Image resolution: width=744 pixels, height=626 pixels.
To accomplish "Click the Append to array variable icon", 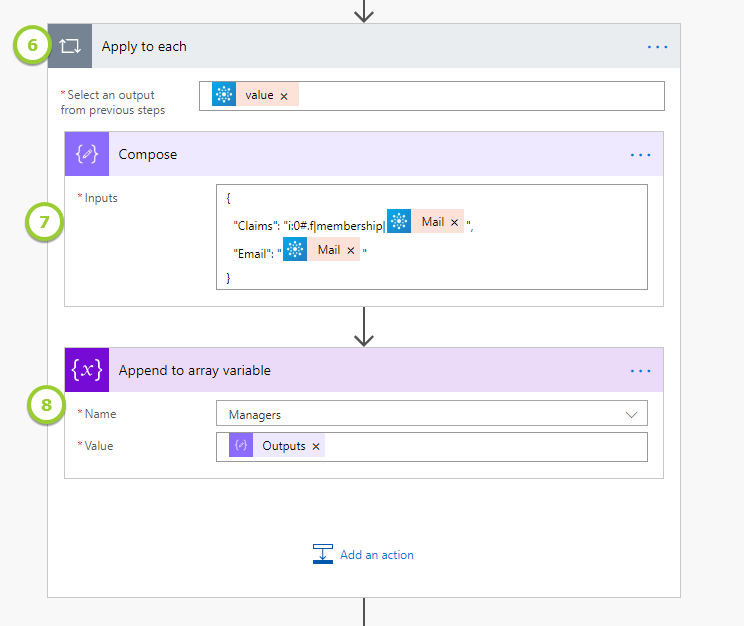I will click(x=86, y=370).
